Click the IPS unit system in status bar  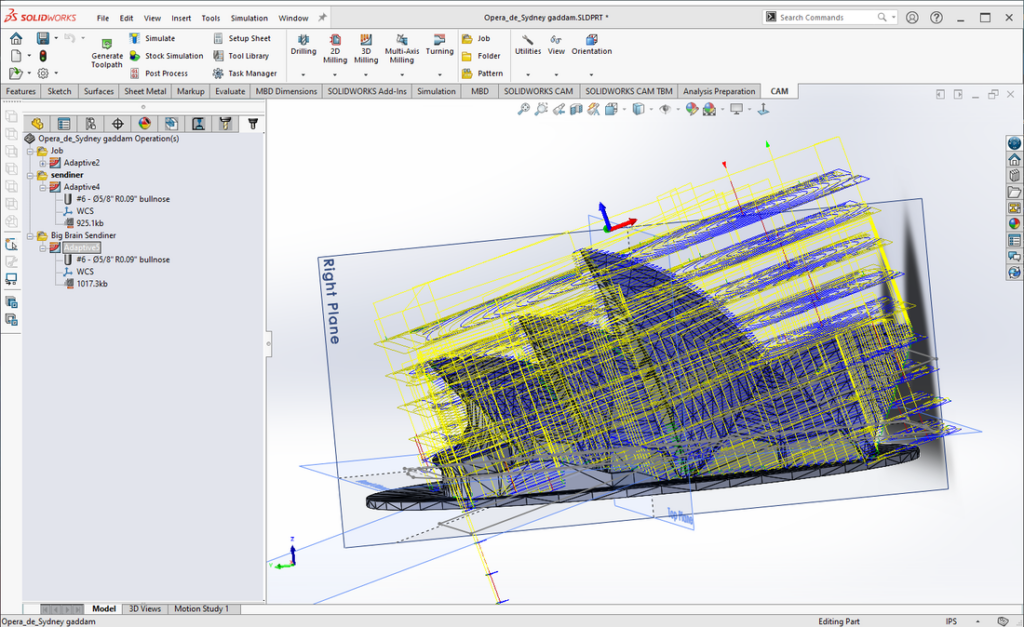coord(952,621)
